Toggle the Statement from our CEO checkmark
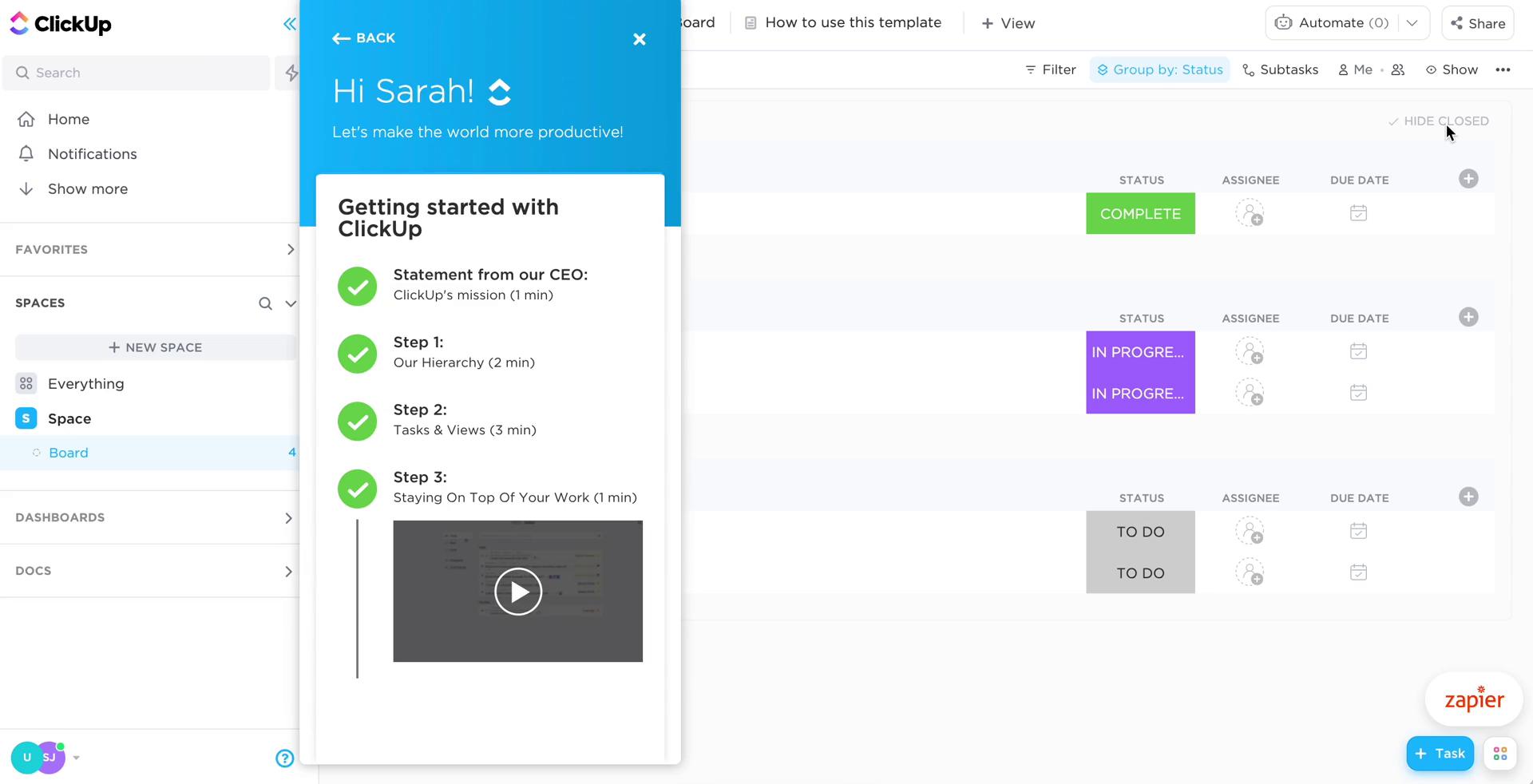This screenshot has height=784, width=1533. click(x=357, y=286)
